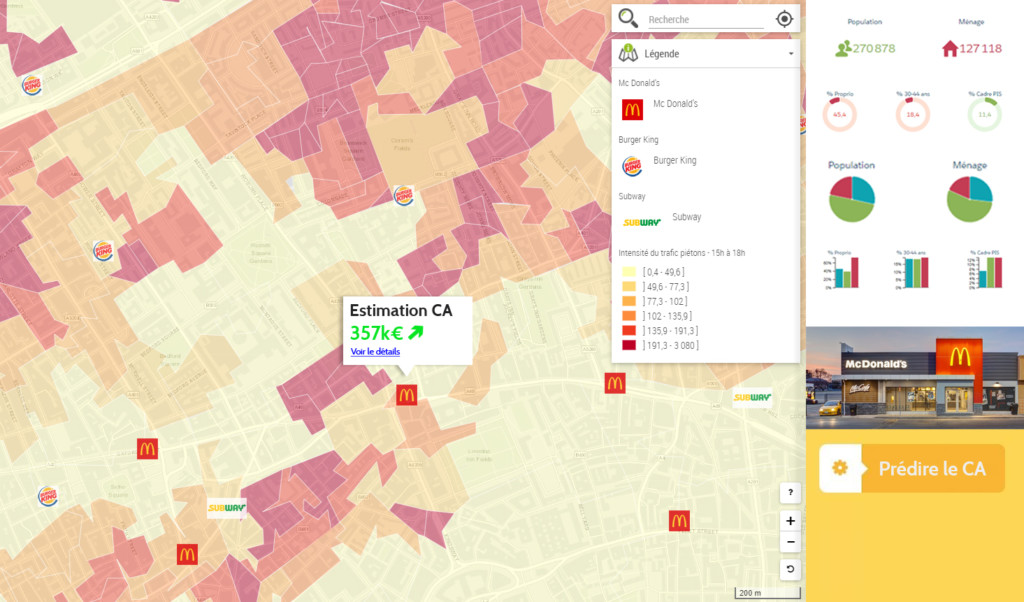Click the Subway logo in the legend
Image resolution: width=1024 pixels, height=602 pixels.
click(x=641, y=223)
